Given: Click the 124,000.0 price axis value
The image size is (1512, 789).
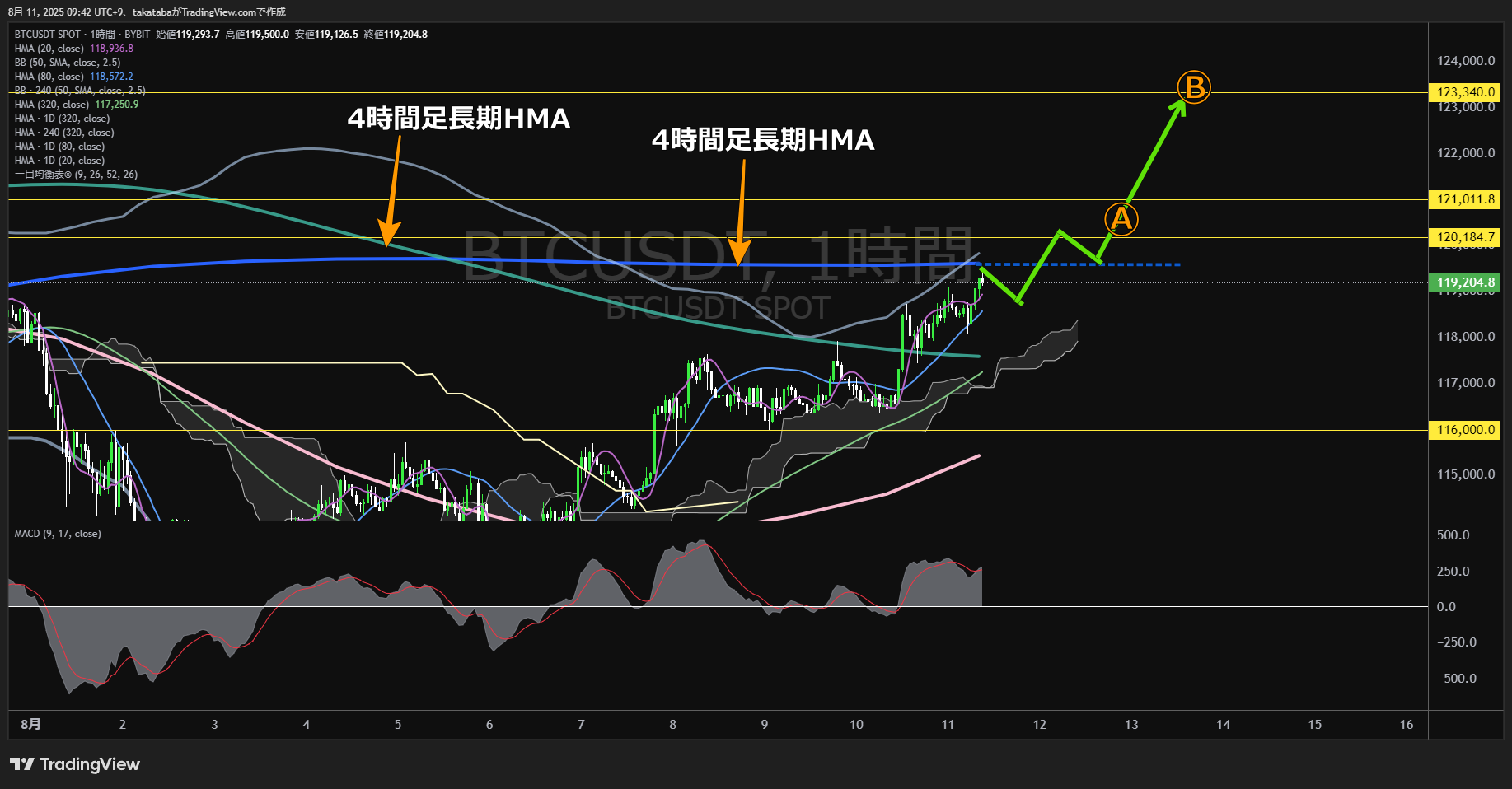Looking at the screenshot, I should [x=1466, y=61].
